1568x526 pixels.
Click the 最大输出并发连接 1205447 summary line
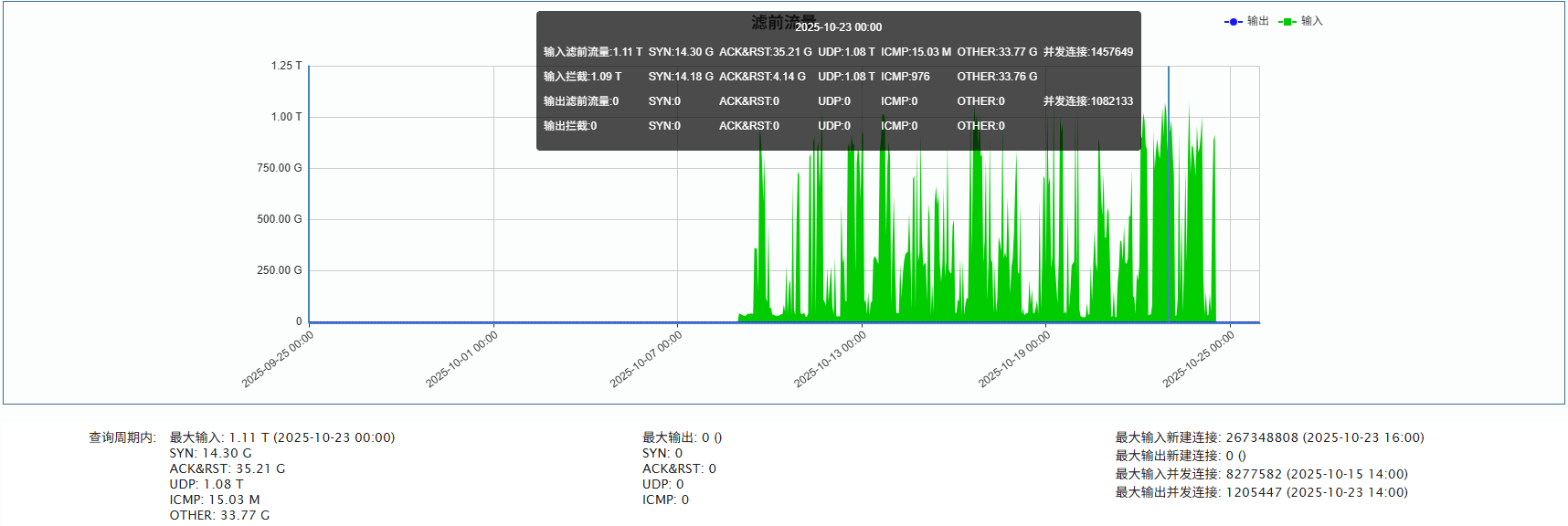[x=1261, y=492]
